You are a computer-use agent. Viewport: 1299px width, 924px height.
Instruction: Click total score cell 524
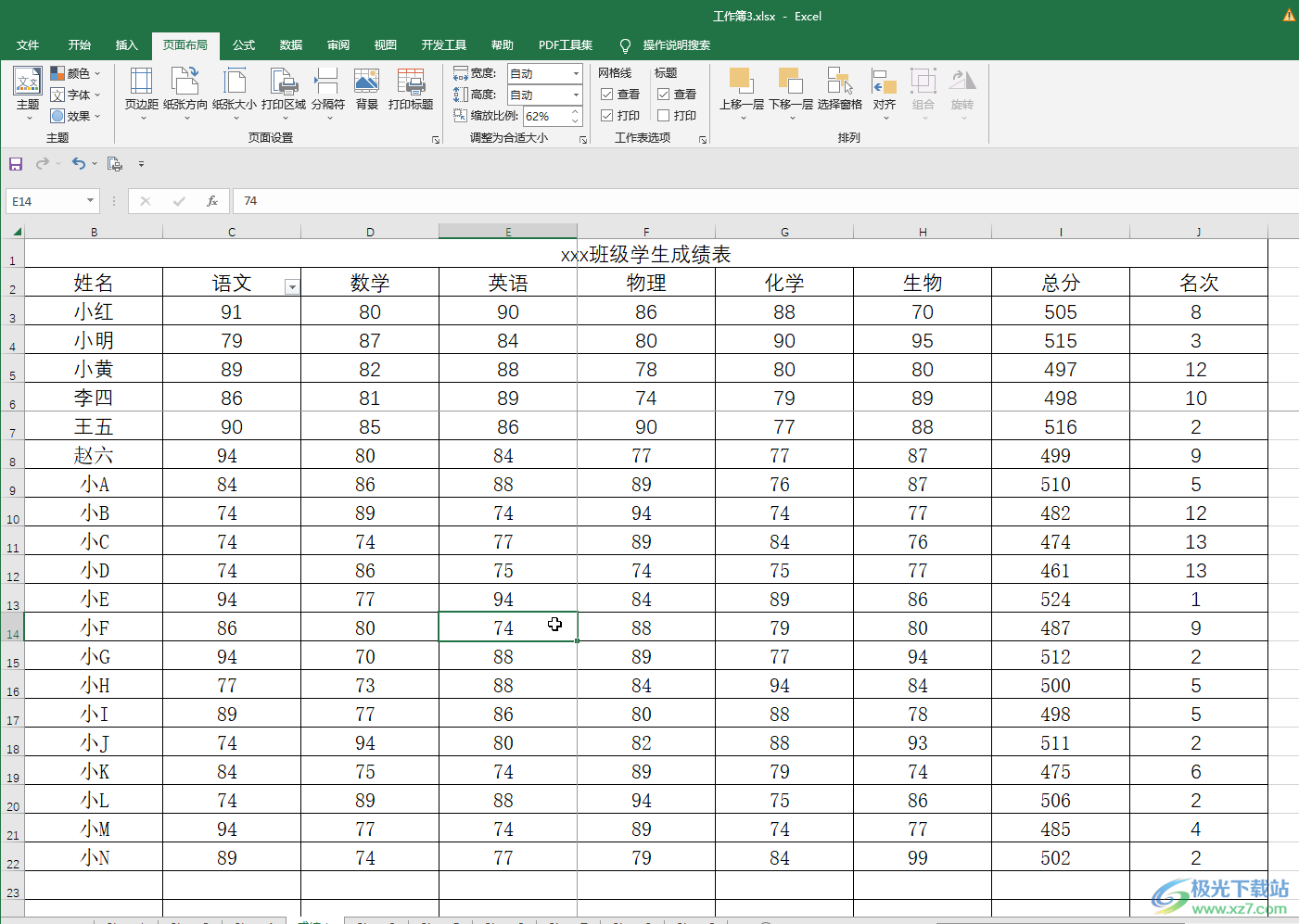[x=1061, y=599]
